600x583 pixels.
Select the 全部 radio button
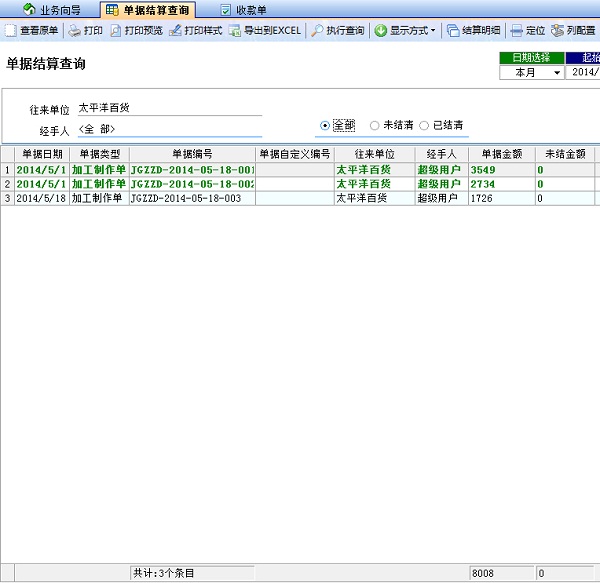(x=325, y=126)
